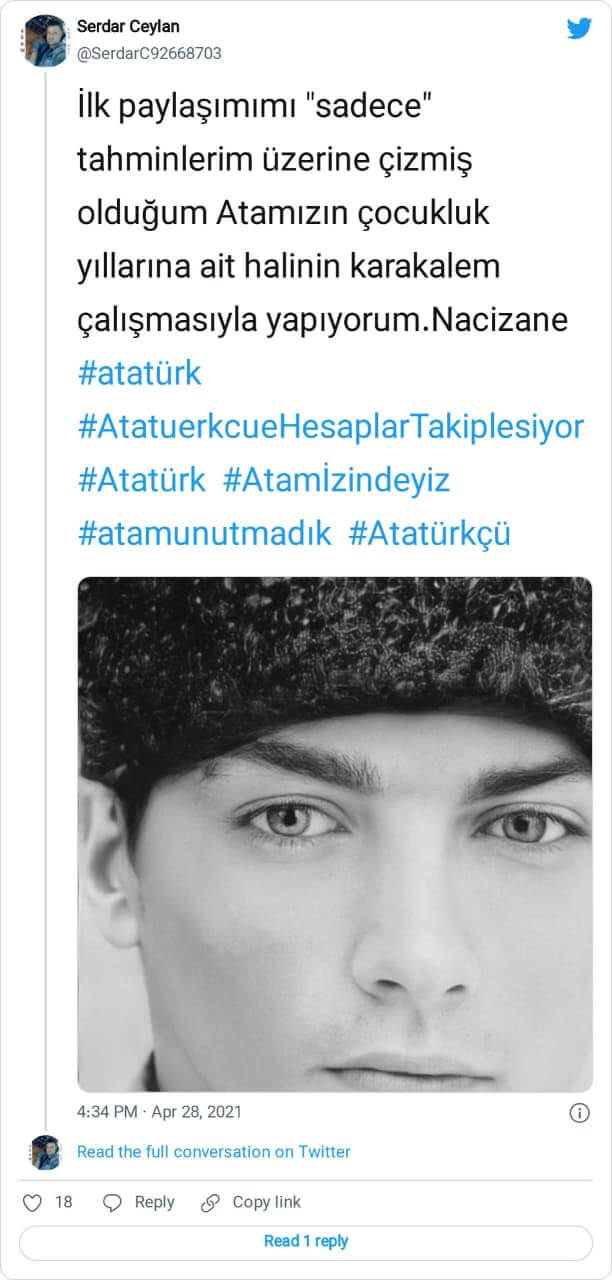This screenshot has height=1280, width=612.
Task: Click the Read 1 reply button
Action: [306, 1241]
